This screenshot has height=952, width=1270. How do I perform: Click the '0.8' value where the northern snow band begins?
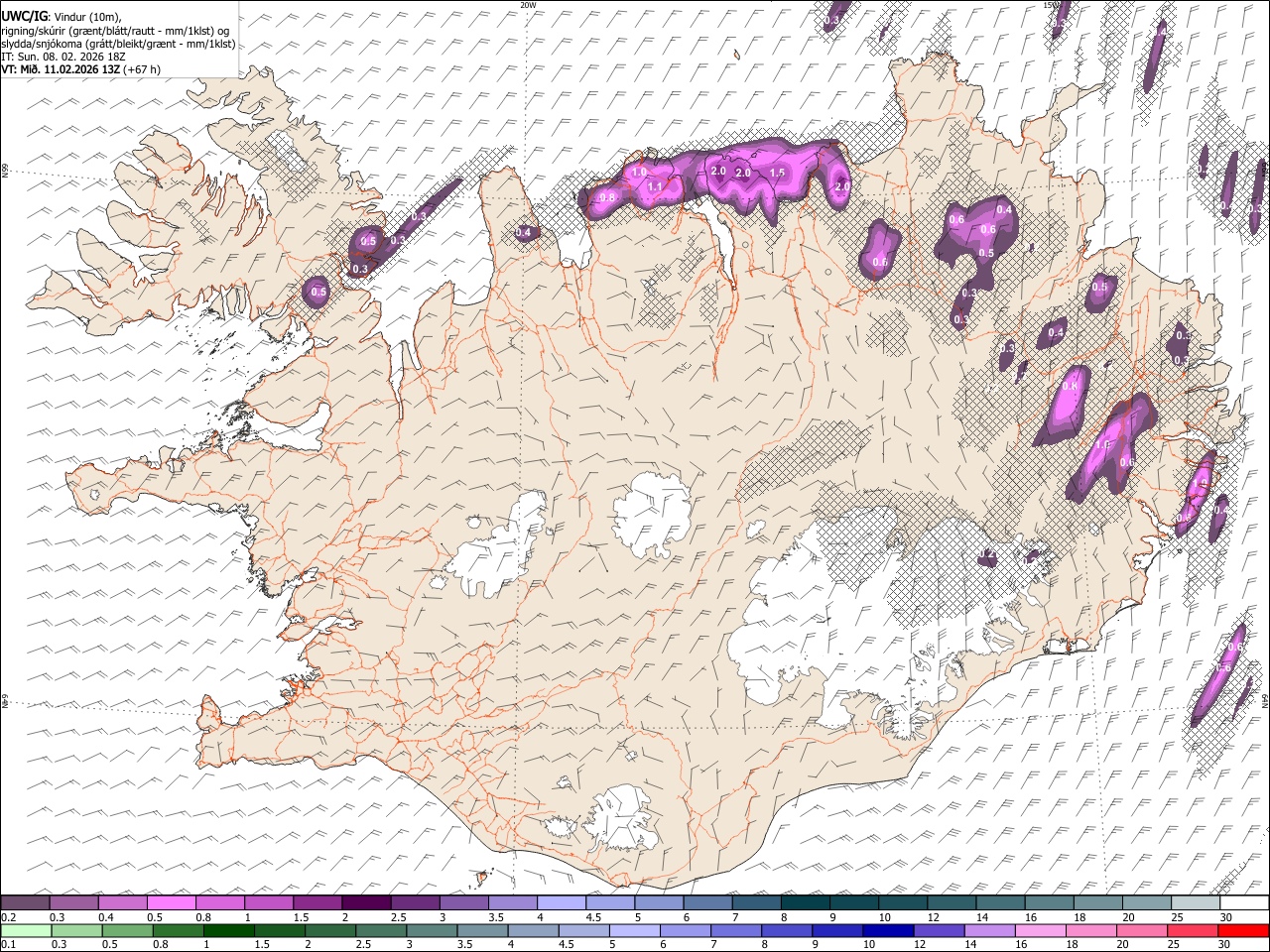click(608, 198)
